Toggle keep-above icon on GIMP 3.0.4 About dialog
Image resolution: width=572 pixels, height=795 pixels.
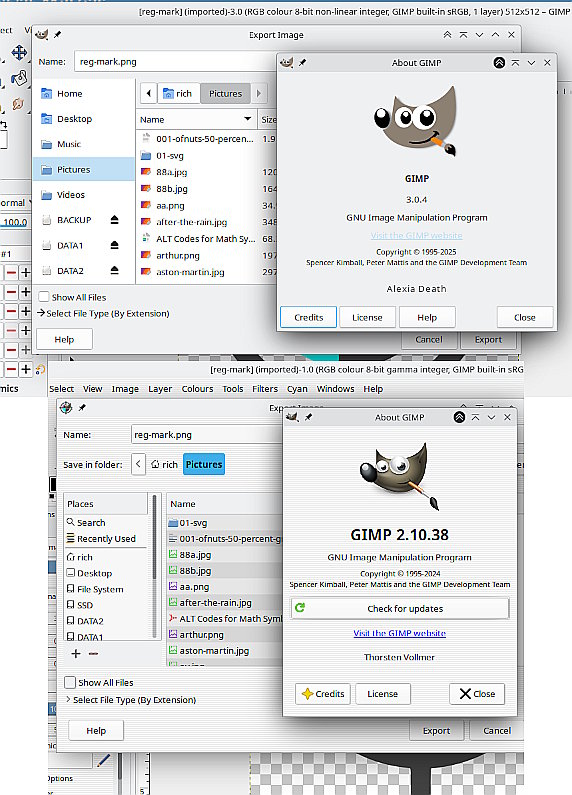click(x=499, y=62)
